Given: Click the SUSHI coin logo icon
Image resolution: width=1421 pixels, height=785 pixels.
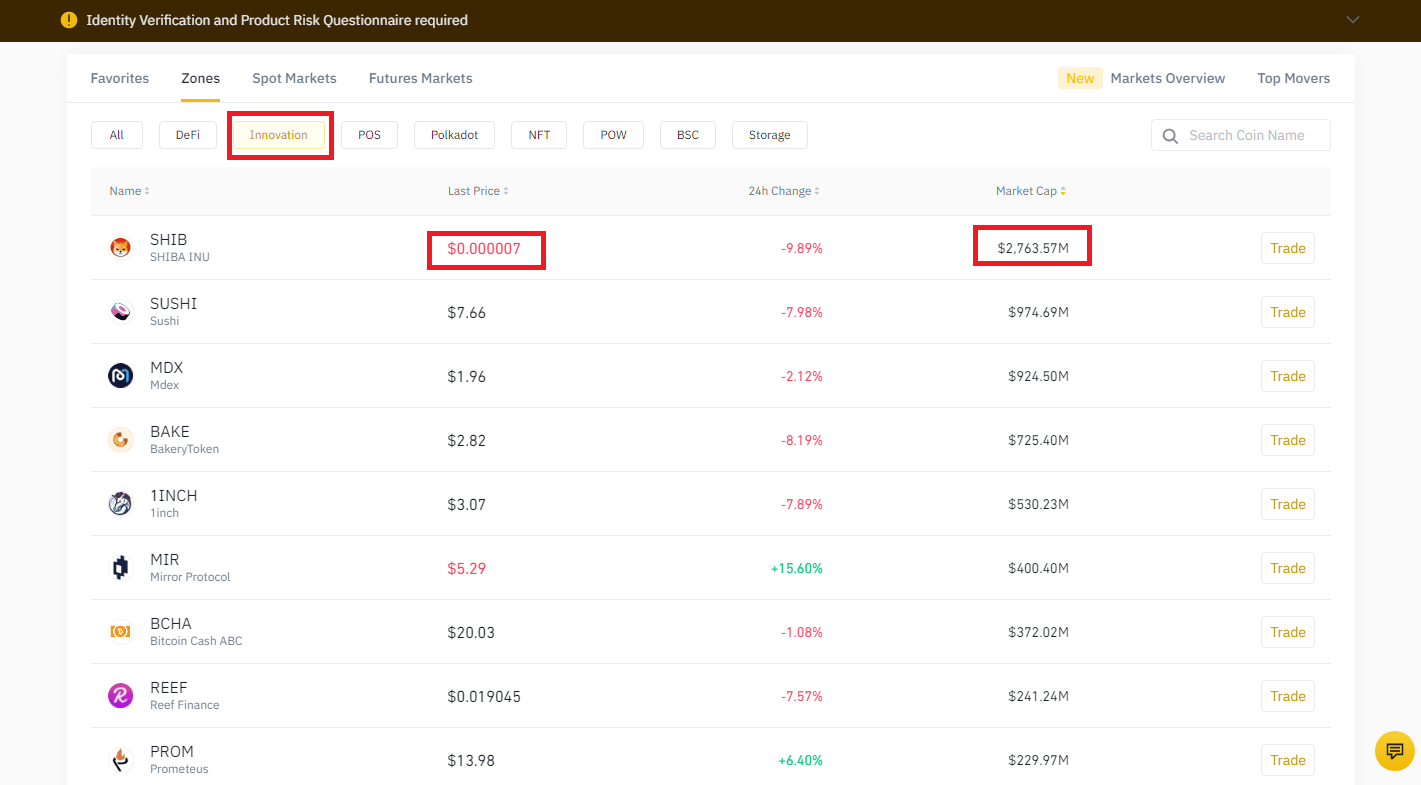Looking at the screenshot, I should pos(120,312).
